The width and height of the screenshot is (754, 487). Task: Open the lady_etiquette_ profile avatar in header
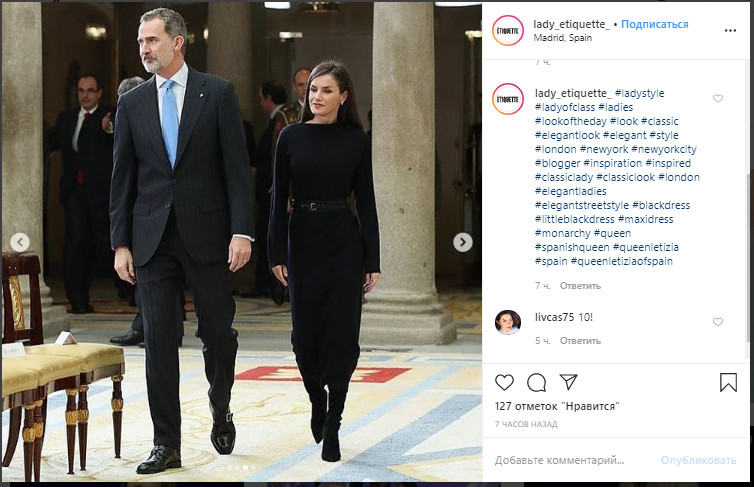point(508,30)
